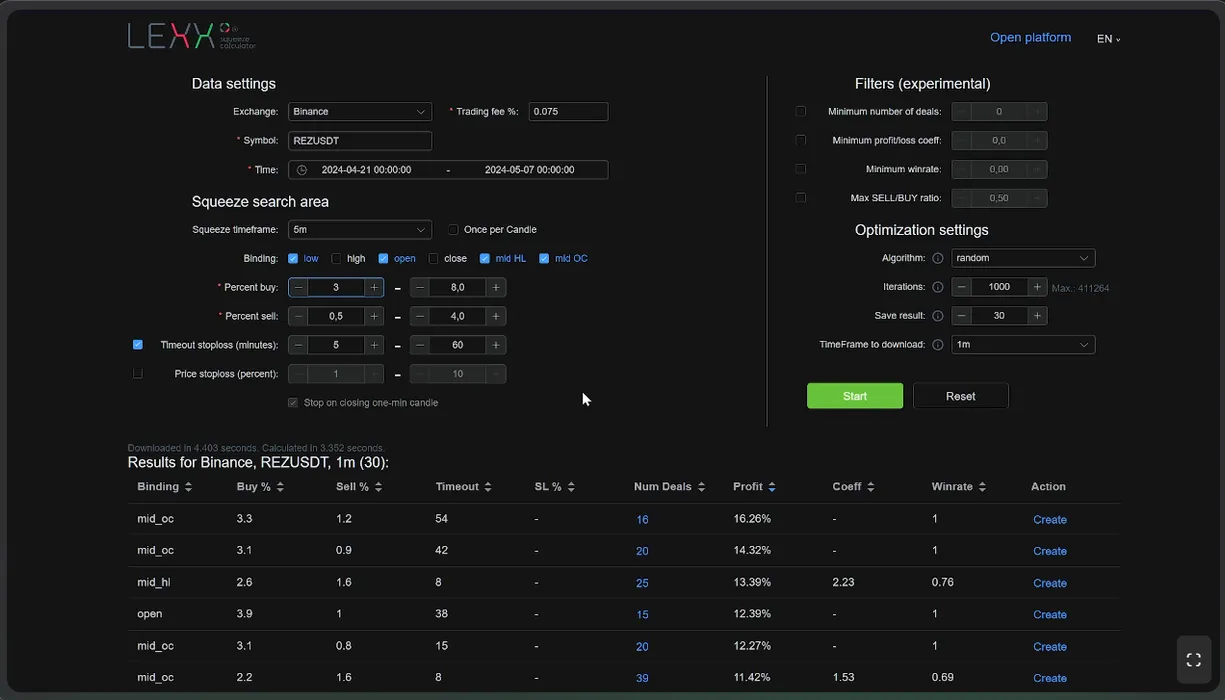Click the green Start button
The width and height of the screenshot is (1225, 700).
(855, 396)
